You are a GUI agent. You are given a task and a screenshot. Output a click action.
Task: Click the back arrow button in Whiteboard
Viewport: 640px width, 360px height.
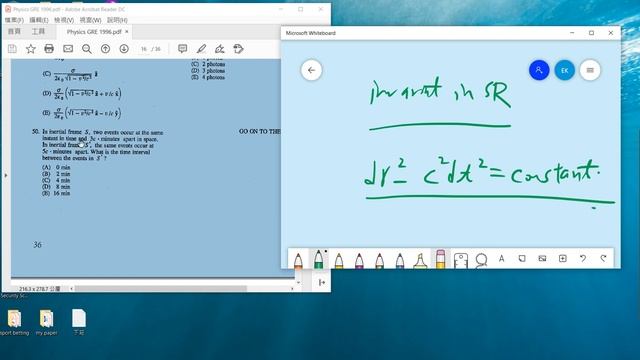point(311,70)
